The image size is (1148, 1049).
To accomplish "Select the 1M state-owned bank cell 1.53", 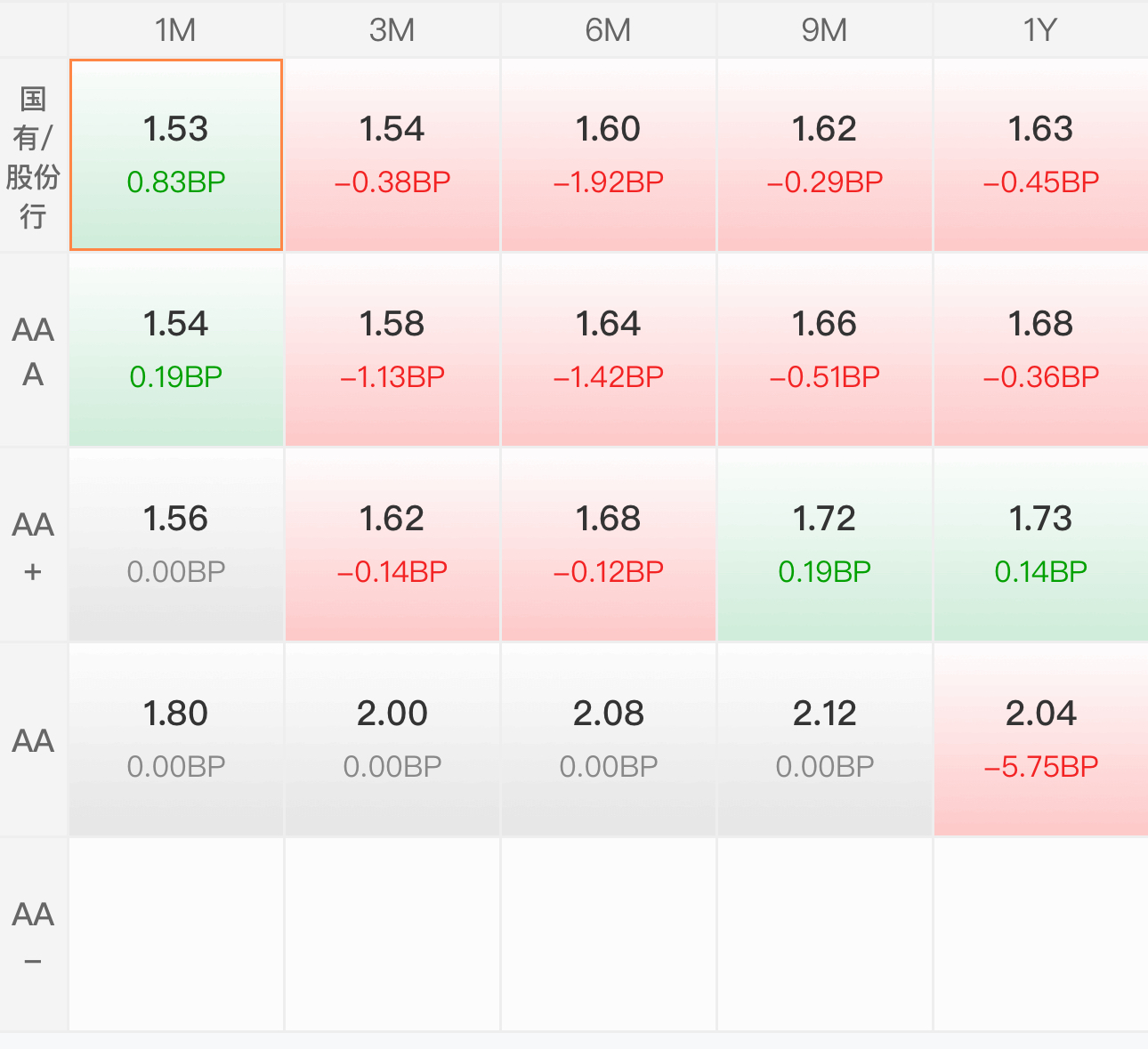I will tap(176, 155).
